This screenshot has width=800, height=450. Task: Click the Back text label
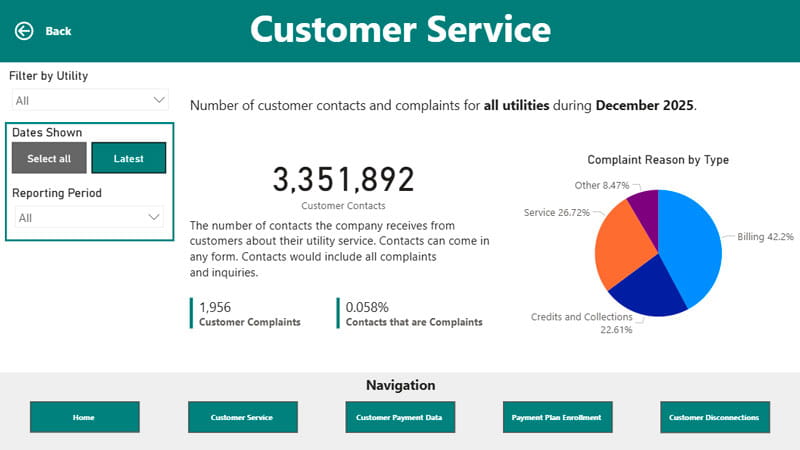tap(58, 31)
